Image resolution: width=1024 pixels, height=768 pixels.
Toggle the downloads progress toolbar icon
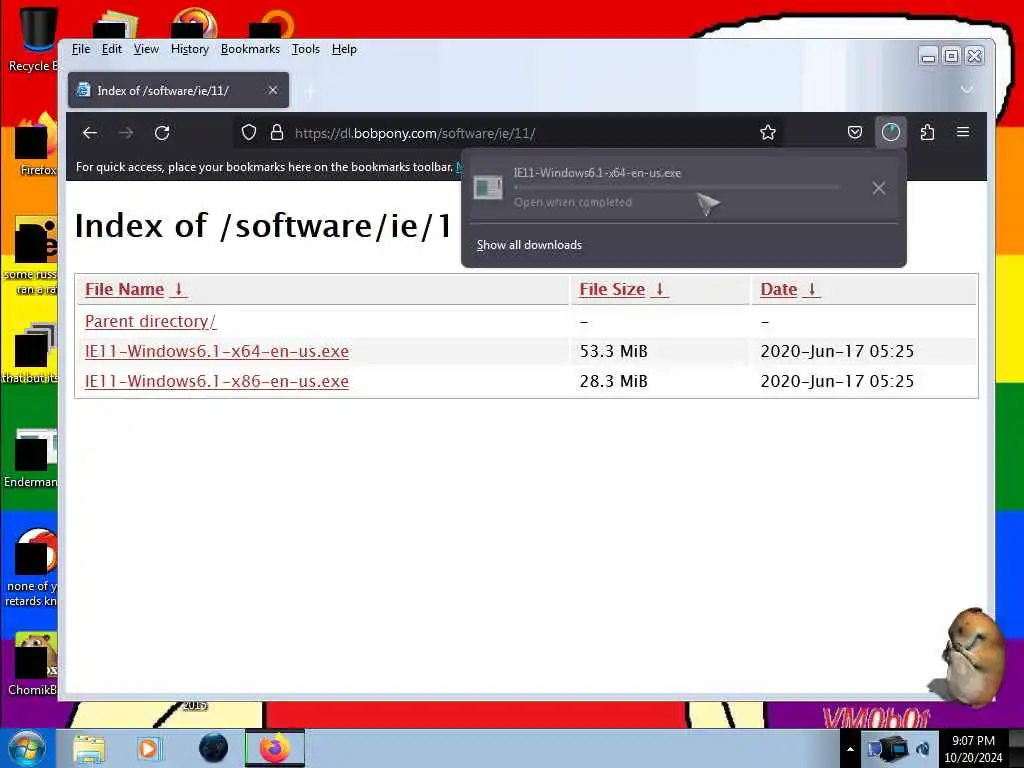point(891,133)
